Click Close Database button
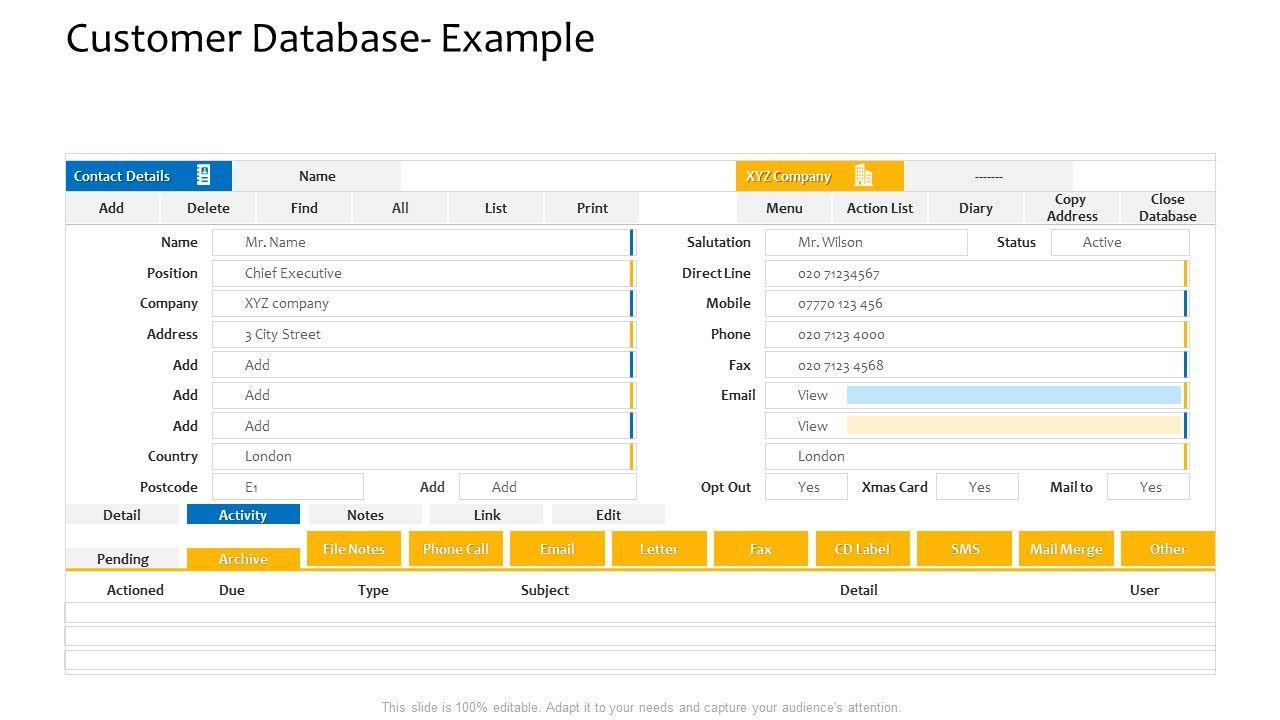This screenshot has width=1280, height=720. tap(1167, 208)
